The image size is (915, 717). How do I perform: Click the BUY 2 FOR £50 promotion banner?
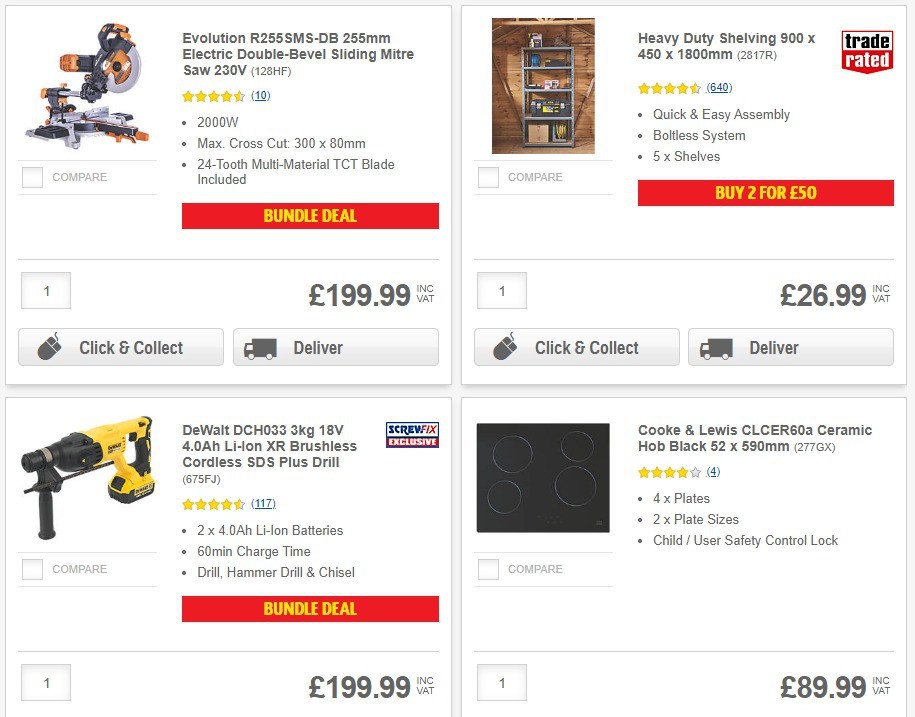[x=765, y=193]
